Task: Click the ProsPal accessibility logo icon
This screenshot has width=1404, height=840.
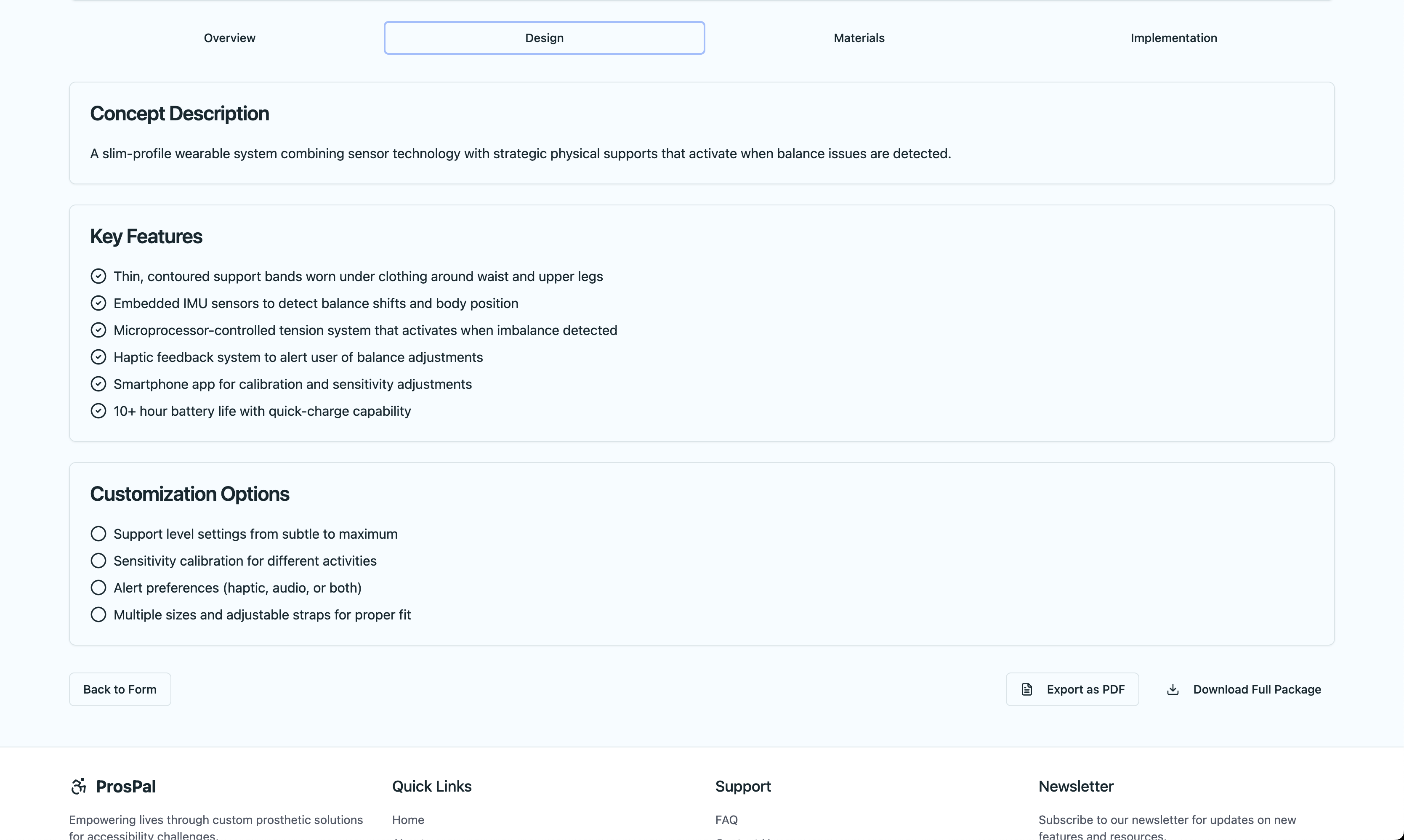Action: pyautogui.click(x=79, y=786)
